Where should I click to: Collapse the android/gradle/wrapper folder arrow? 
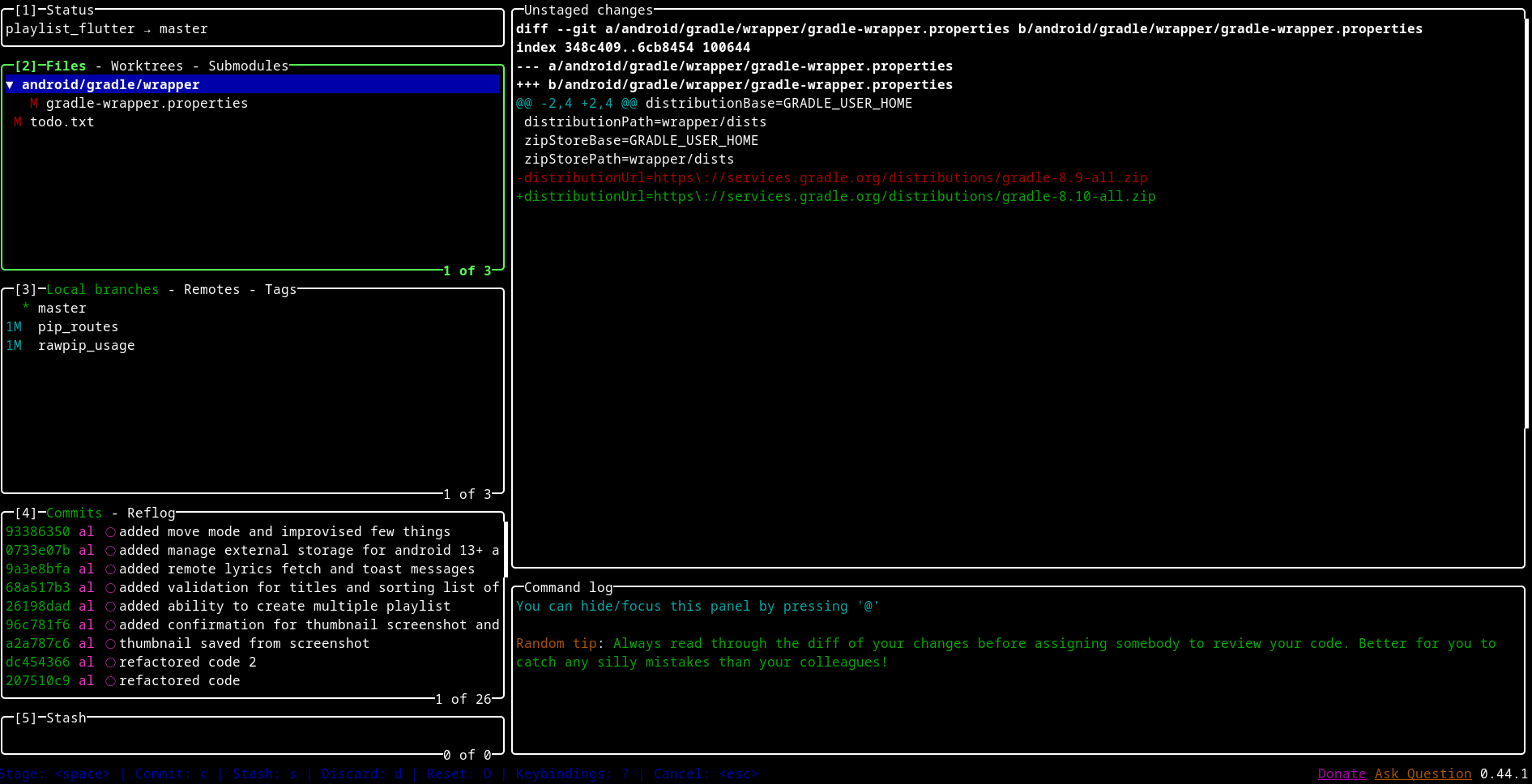click(10, 85)
